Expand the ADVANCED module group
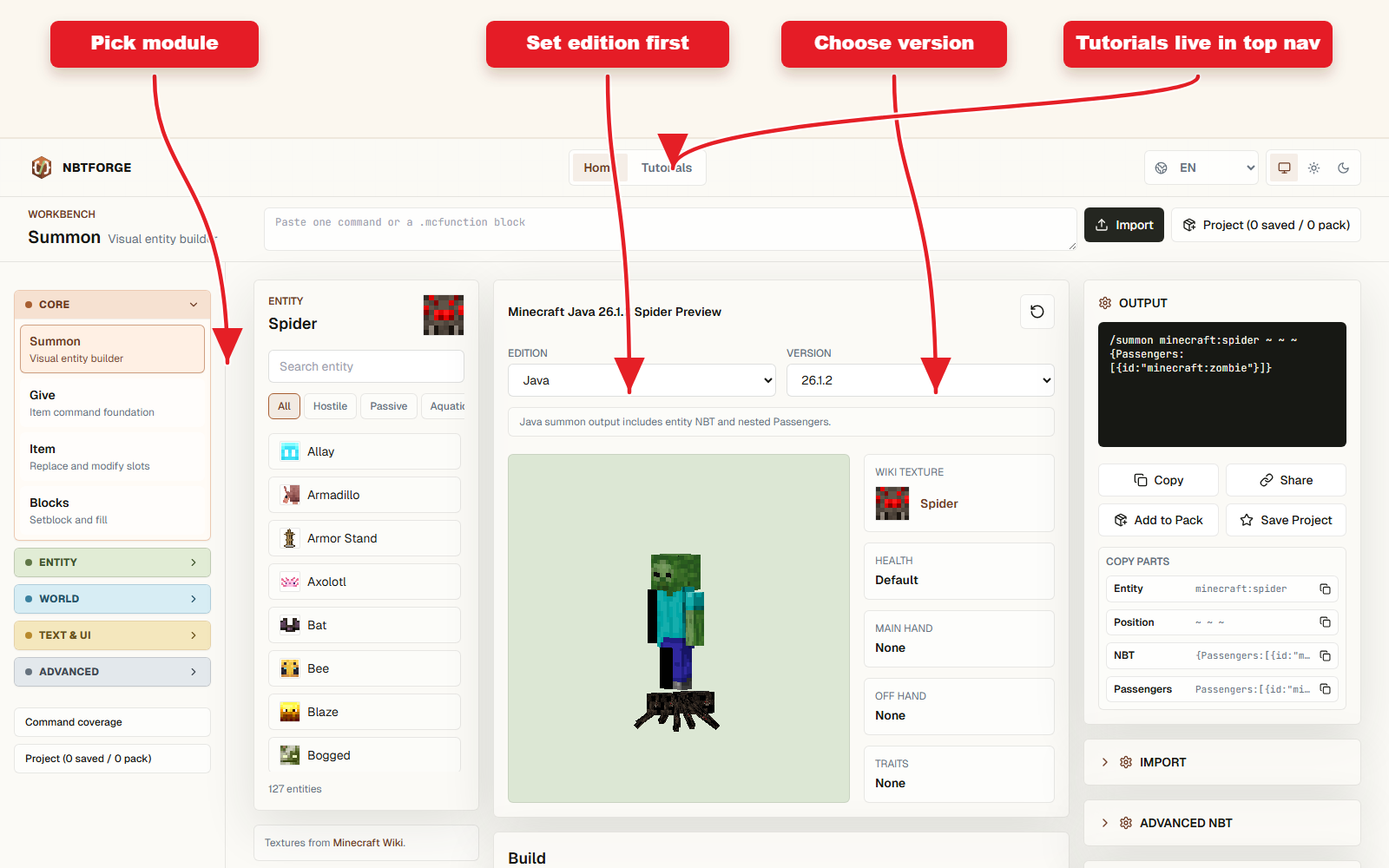The image size is (1389, 868). pyautogui.click(x=112, y=672)
